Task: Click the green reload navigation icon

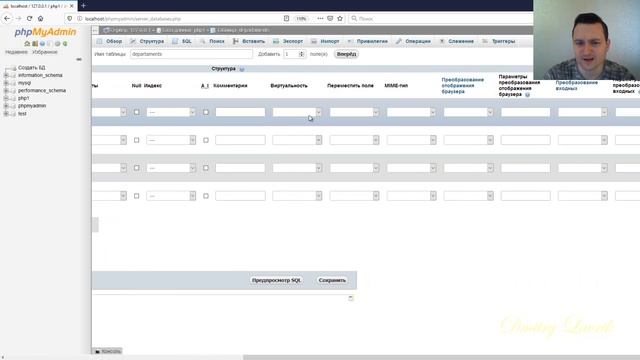Action: 65,44
